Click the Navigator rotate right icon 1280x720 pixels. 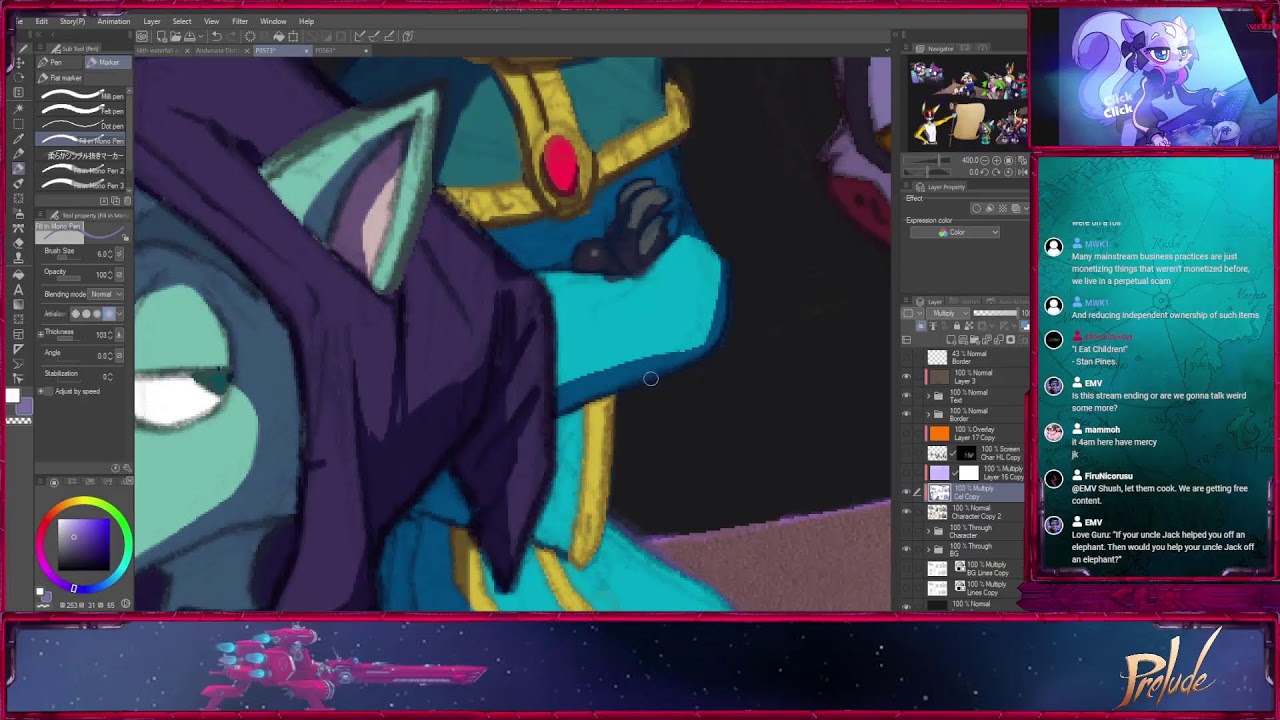click(x=997, y=172)
